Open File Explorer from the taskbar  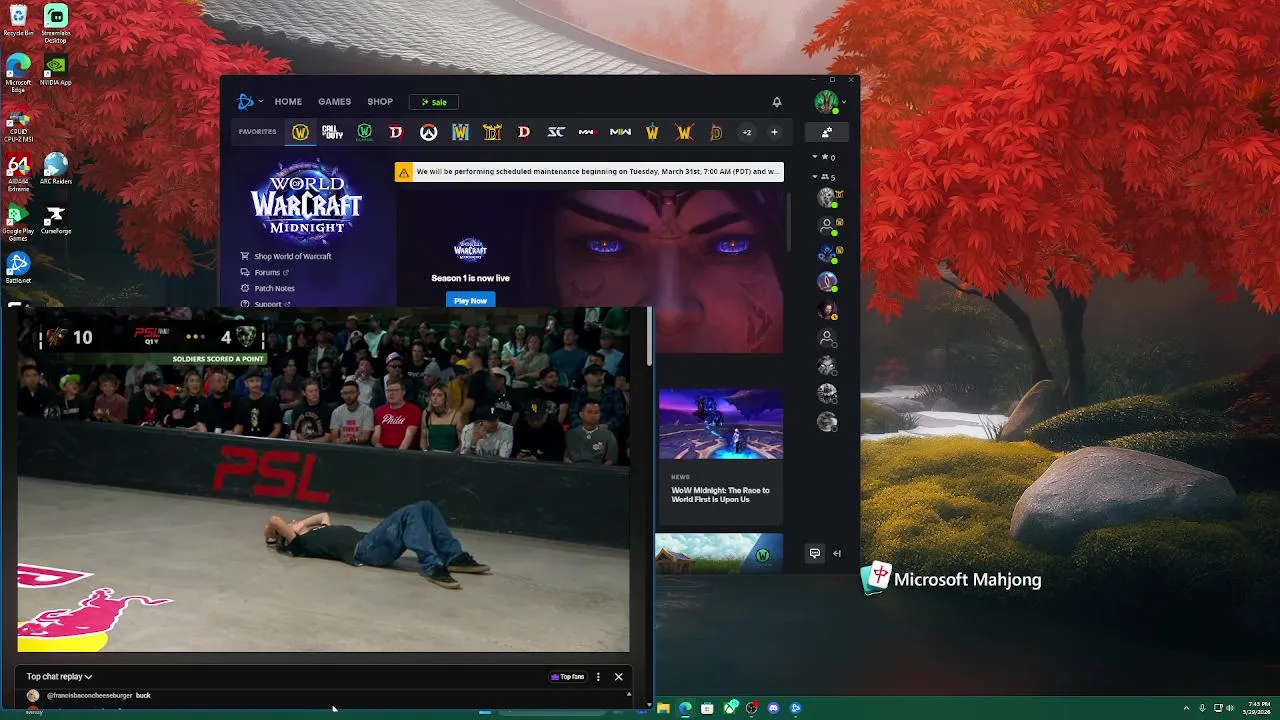[x=663, y=708]
